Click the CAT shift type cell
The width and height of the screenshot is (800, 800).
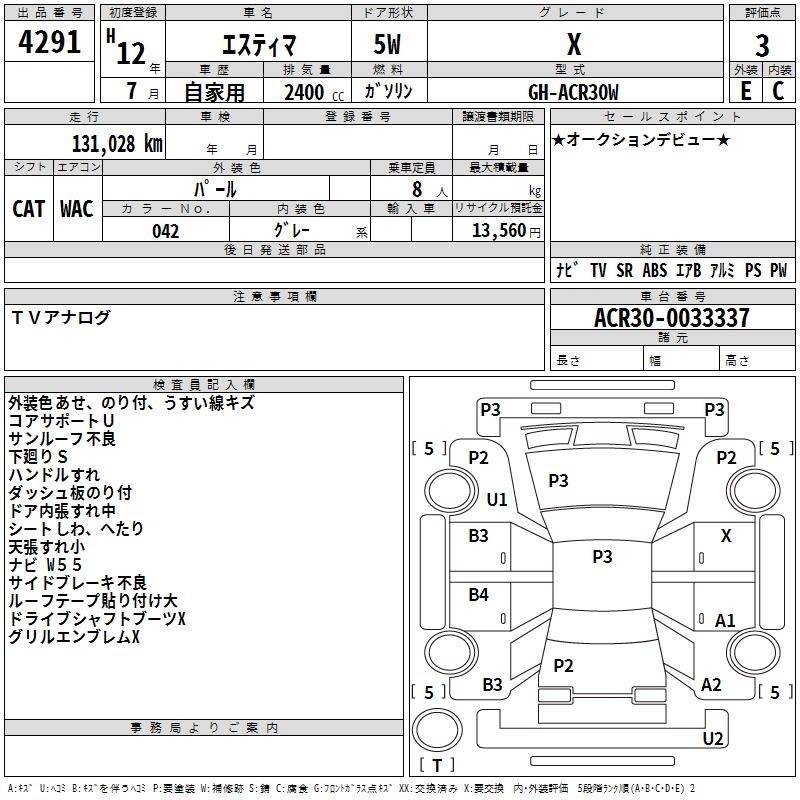coord(29,208)
